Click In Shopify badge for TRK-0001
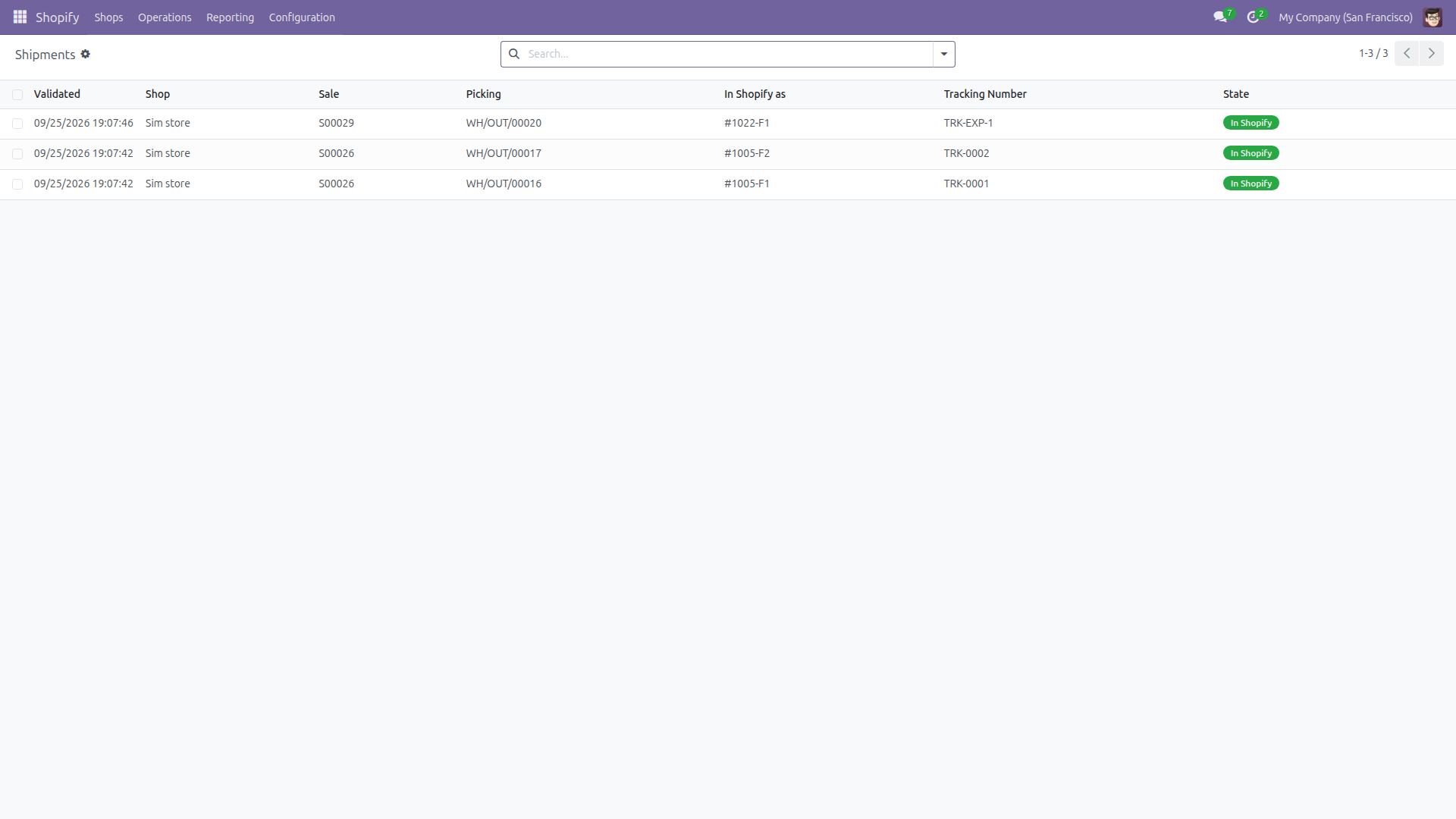This screenshot has height=819, width=1456. [x=1250, y=184]
